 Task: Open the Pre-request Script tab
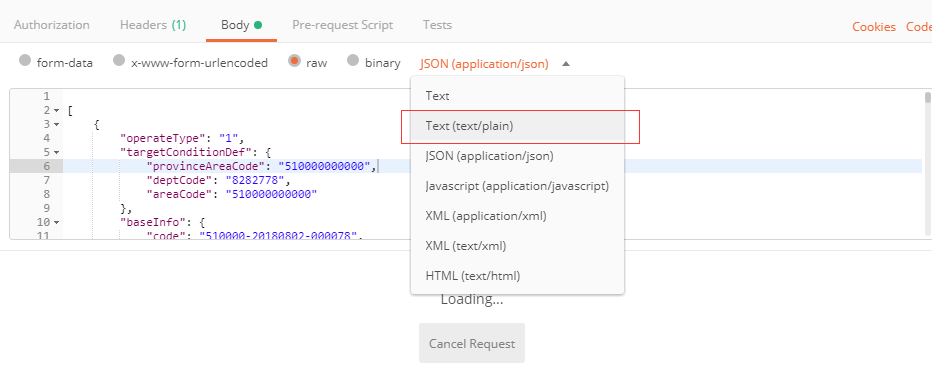[342, 25]
